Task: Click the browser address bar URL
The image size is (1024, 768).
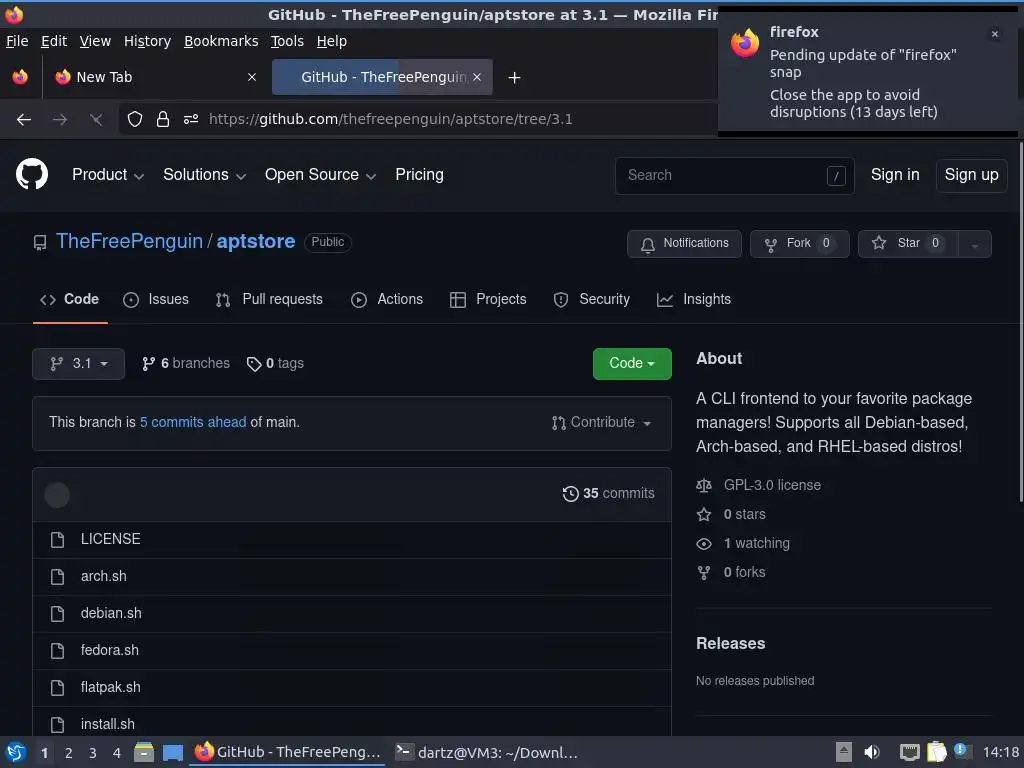Action: pyautogui.click(x=391, y=120)
